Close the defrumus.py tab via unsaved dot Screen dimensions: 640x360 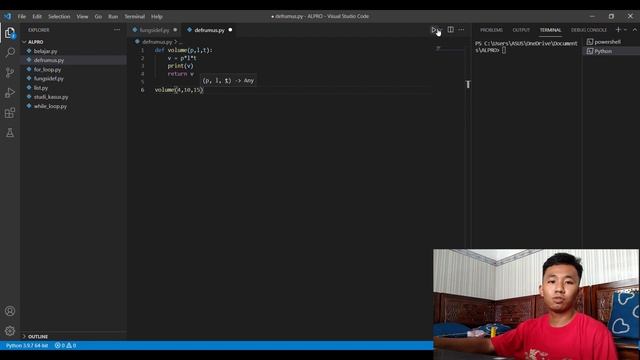231,30
